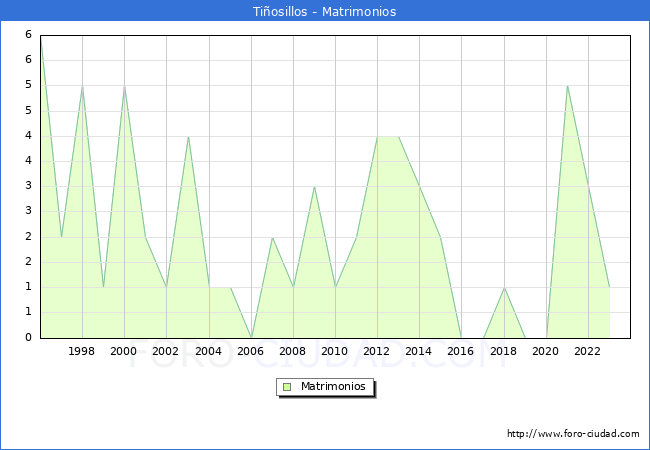The height and width of the screenshot is (450, 650).
Task: Click the 2018 peak data point
Action: click(504, 288)
